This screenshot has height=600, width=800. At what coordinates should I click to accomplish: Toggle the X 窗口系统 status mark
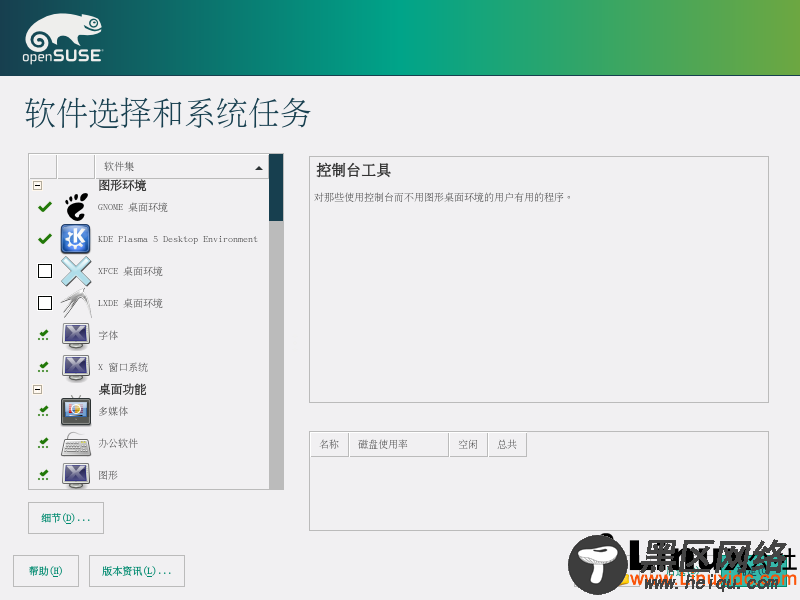(x=44, y=367)
